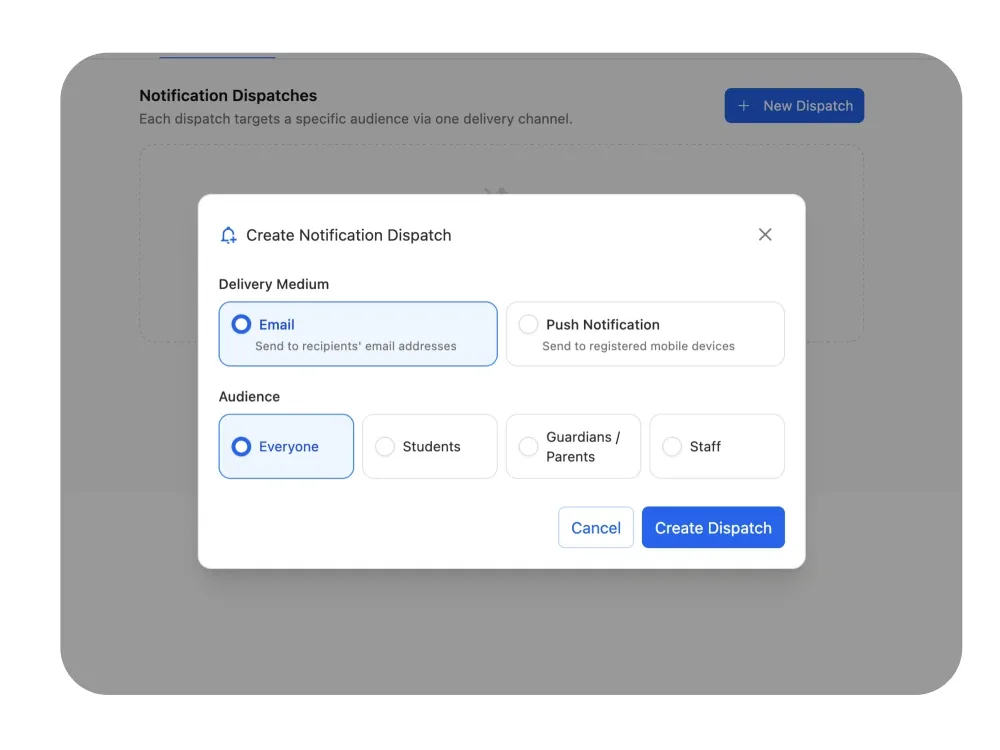The height and width of the screenshot is (750, 1000).
Task: Cancel the dispatch creation
Action: coord(596,527)
